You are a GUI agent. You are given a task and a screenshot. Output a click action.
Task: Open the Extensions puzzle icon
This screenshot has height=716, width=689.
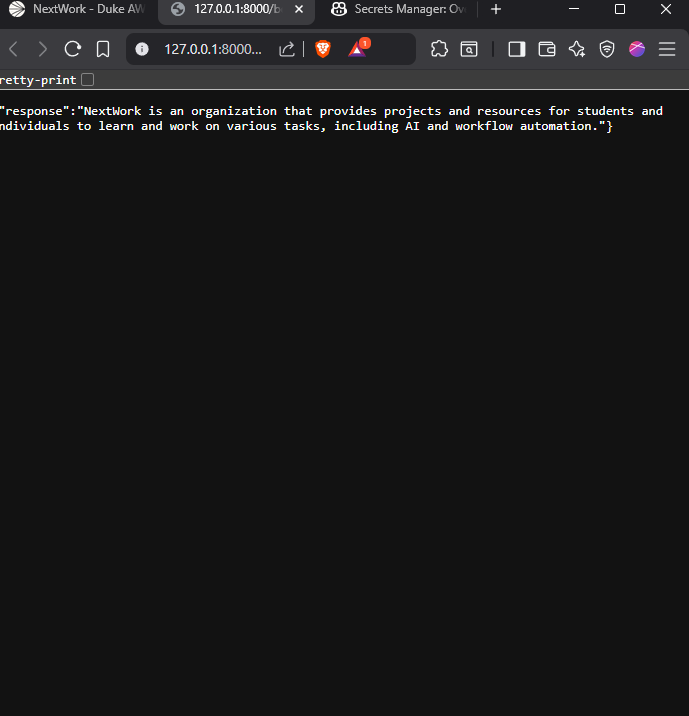(x=439, y=49)
